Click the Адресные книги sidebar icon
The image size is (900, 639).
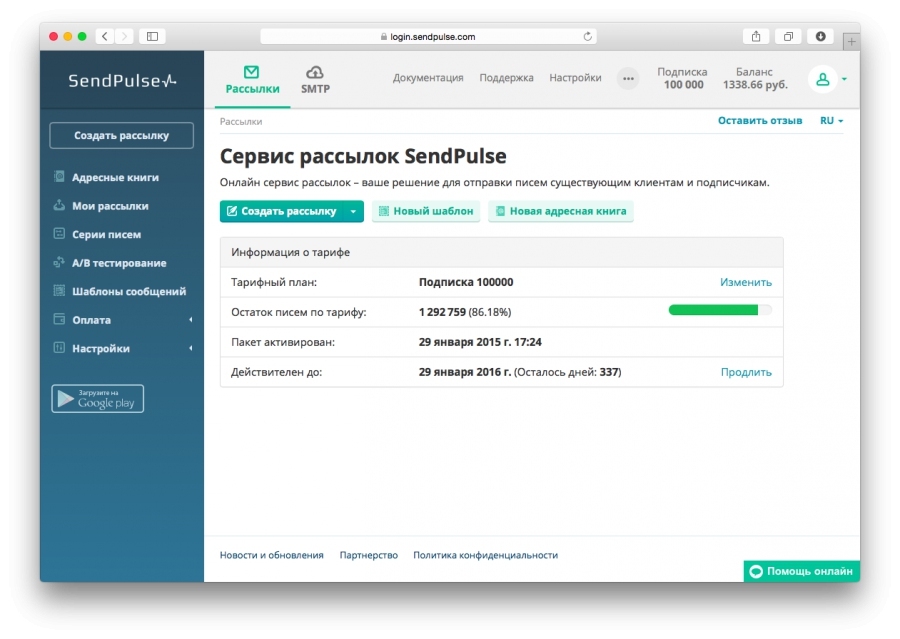click(59, 177)
